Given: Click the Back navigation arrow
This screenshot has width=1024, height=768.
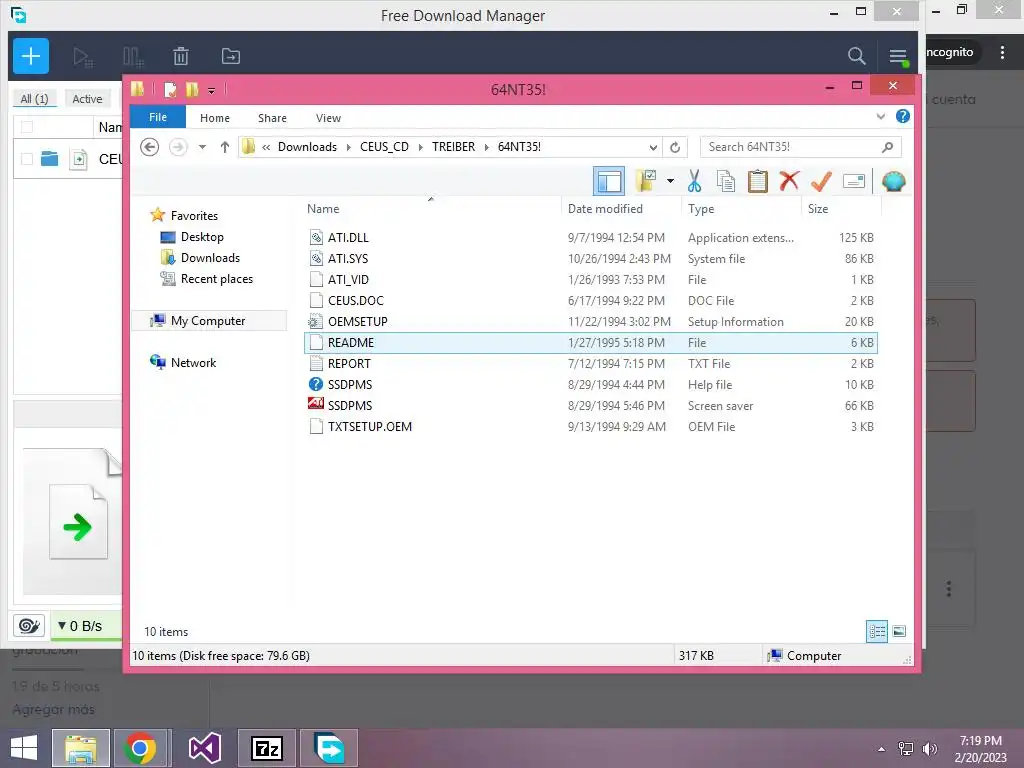Looking at the screenshot, I should click(150, 147).
